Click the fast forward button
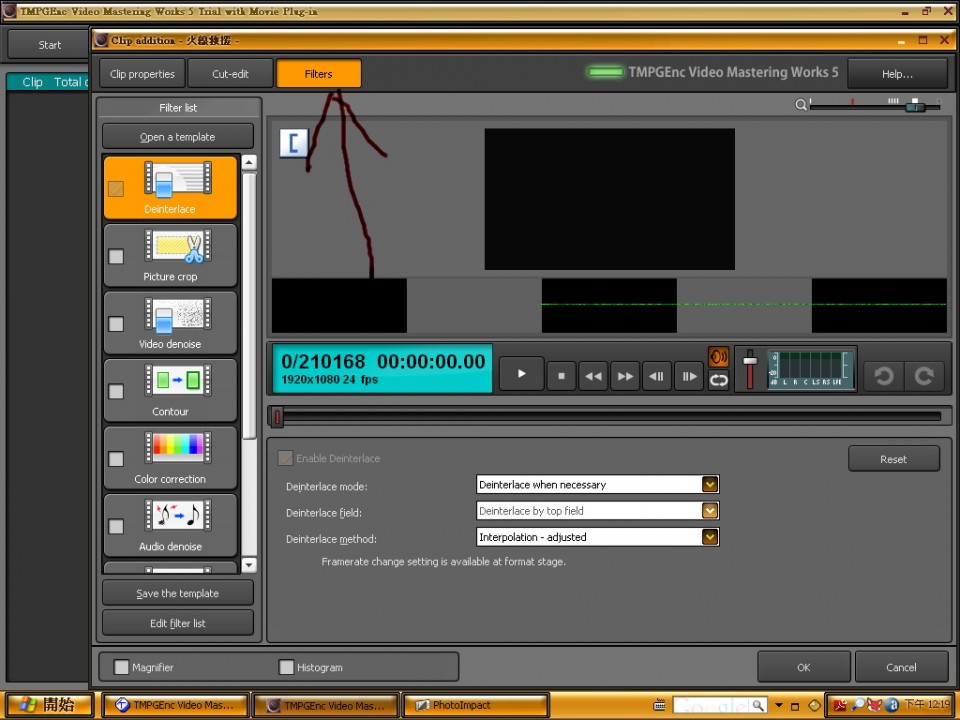Screen dimensions: 960x720 point(625,375)
